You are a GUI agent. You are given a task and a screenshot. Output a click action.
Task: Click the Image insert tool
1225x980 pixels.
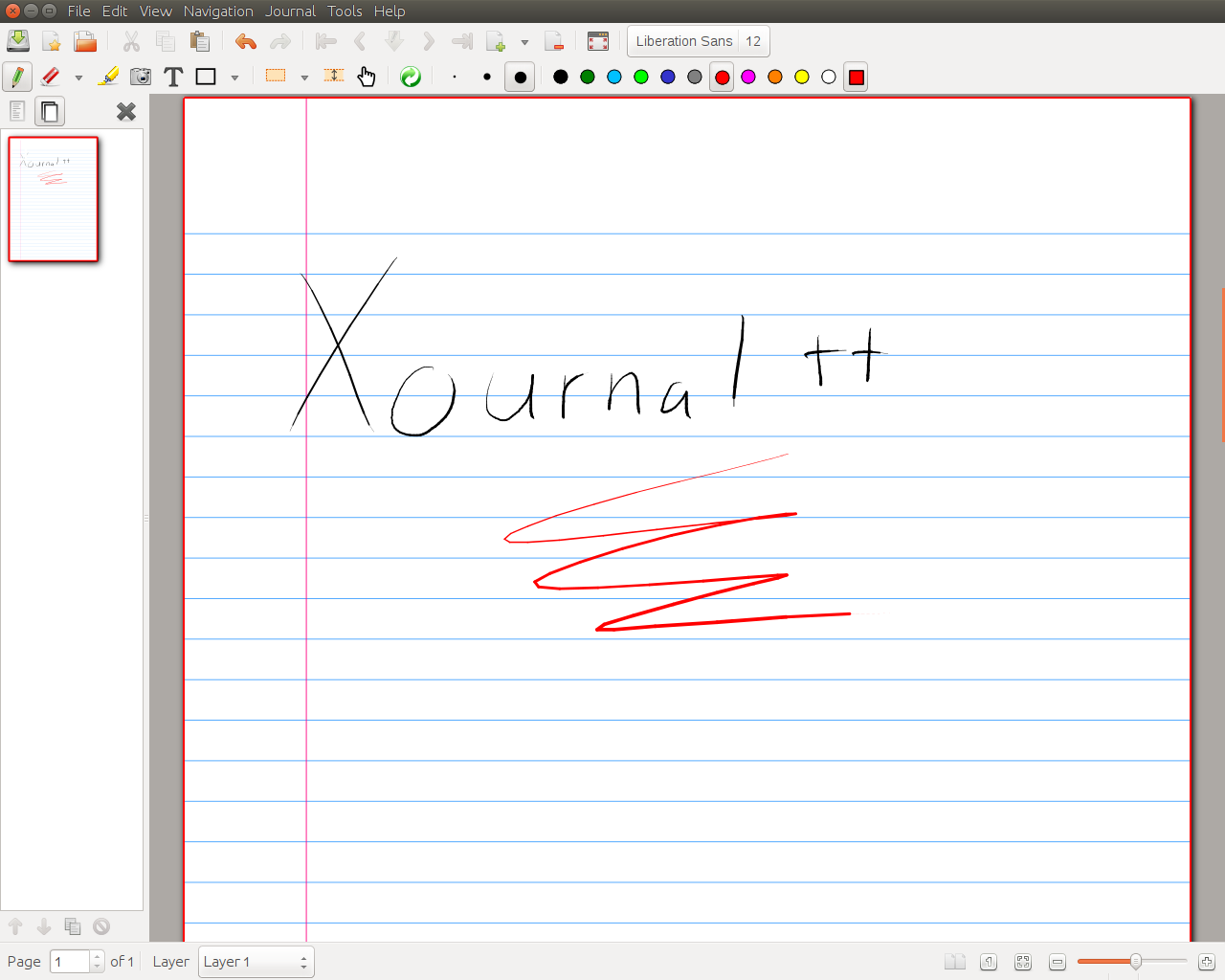coord(141,77)
